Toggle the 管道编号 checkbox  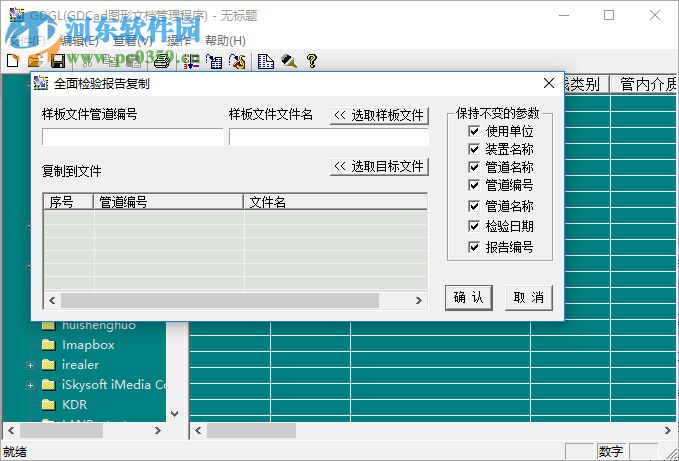(x=474, y=185)
